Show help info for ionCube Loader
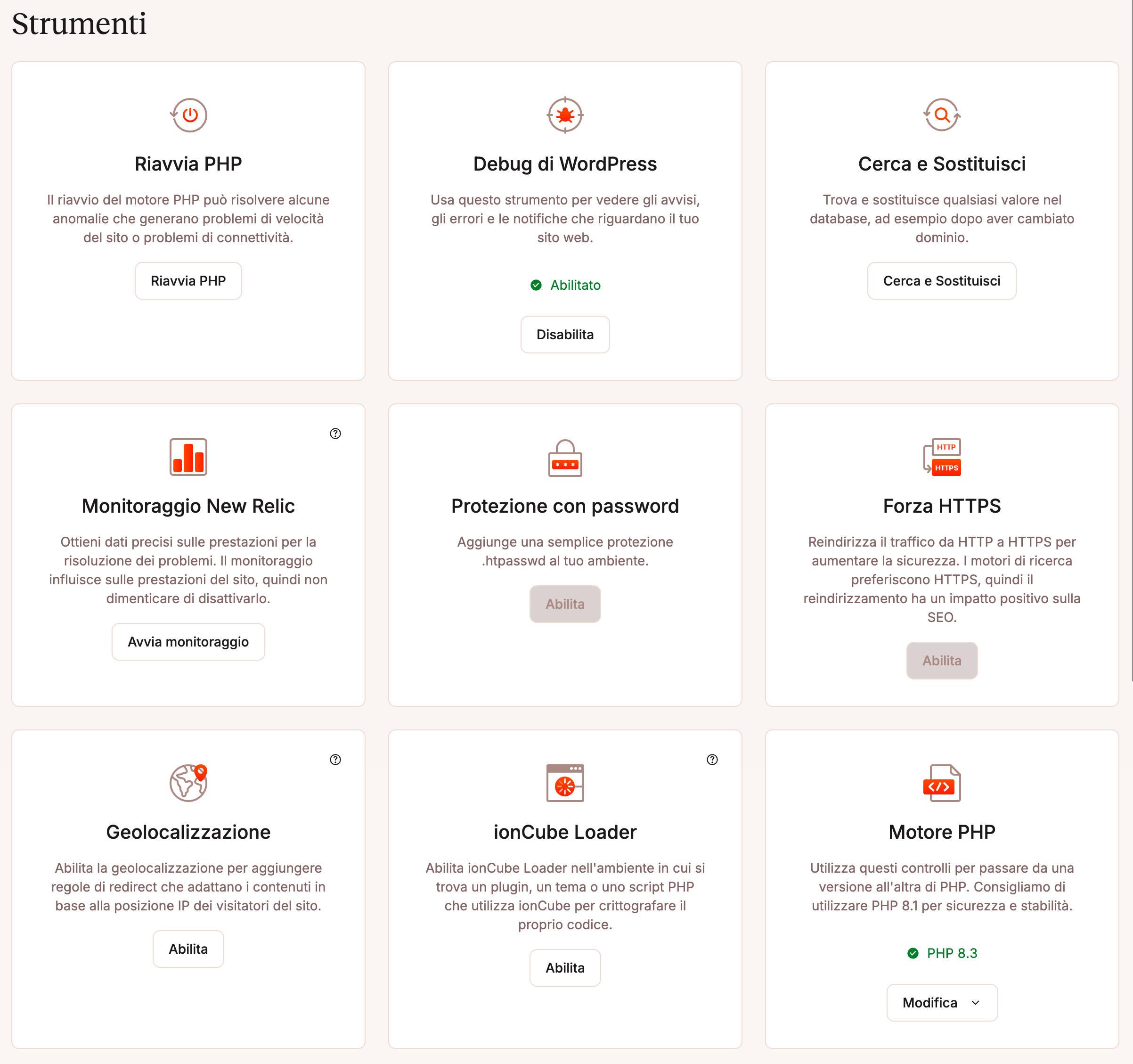Viewport: 1133px width, 1064px height. 712,760
